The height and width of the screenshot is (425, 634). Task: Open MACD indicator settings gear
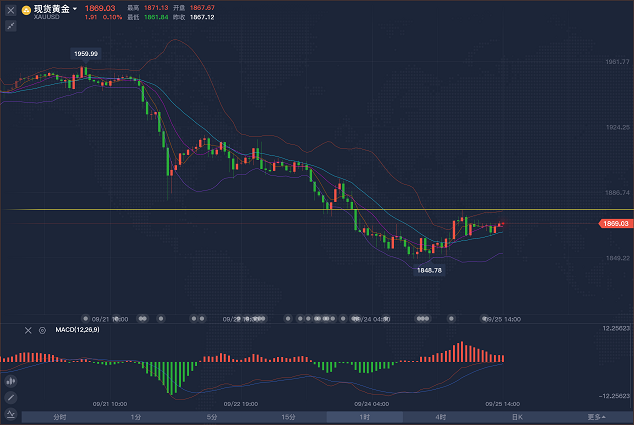click(42, 329)
